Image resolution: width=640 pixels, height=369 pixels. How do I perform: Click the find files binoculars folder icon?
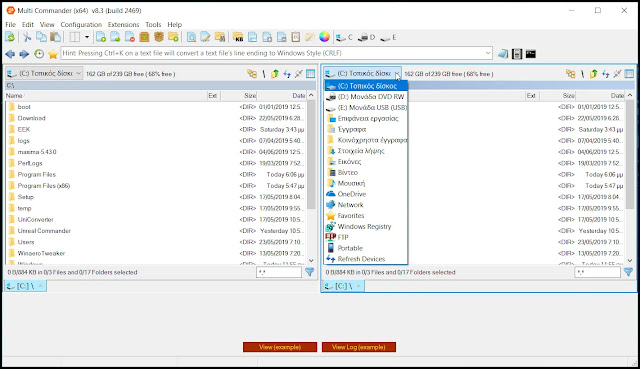point(220,37)
